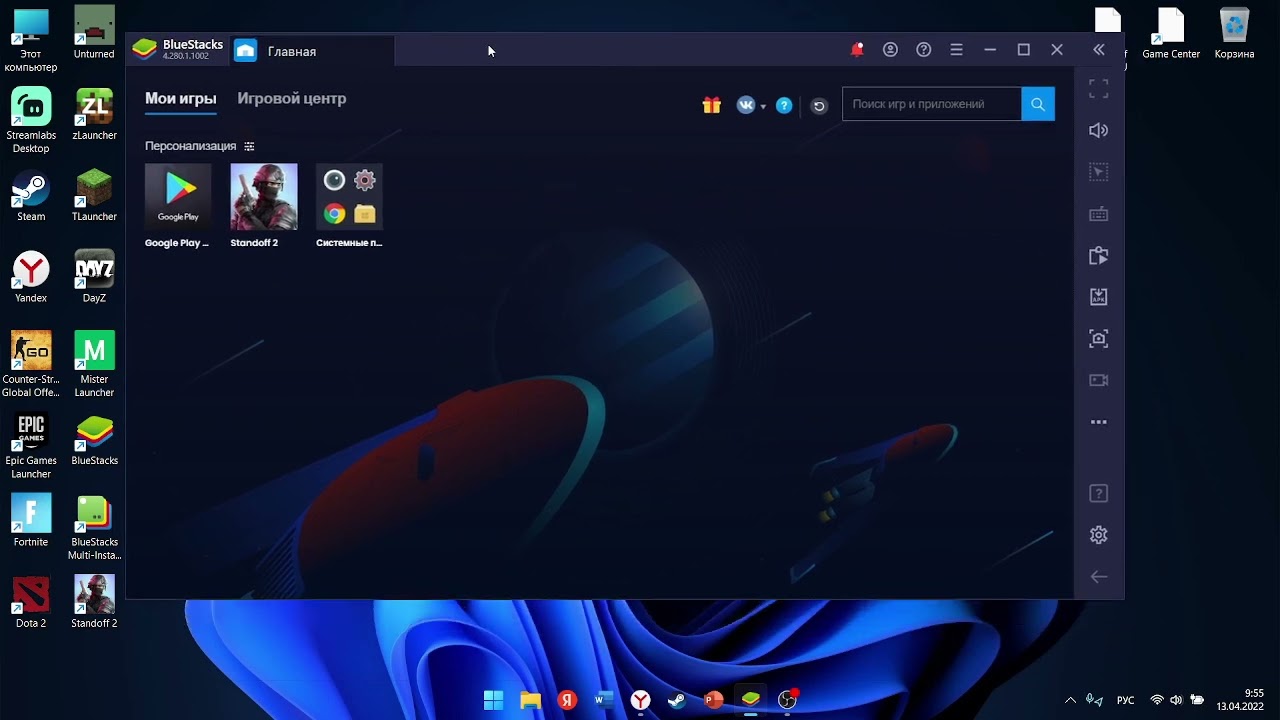Open the gift box rewards icon
Screen dimensions: 1280x720
[x=712, y=105]
